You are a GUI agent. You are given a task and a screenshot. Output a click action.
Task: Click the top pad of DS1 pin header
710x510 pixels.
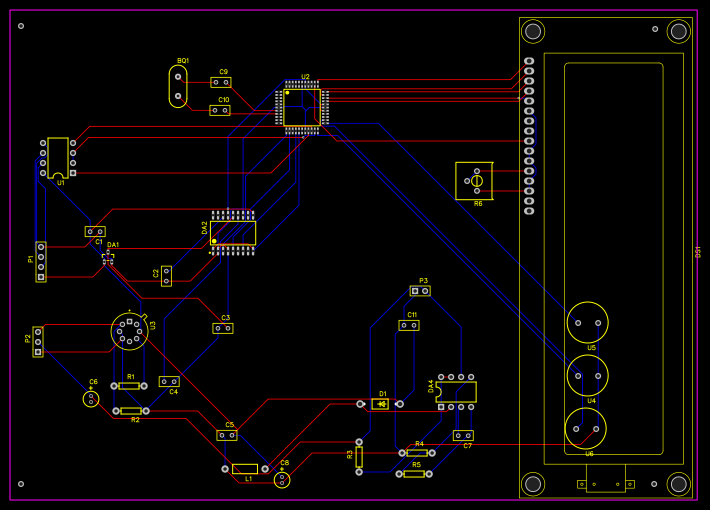point(529,61)
